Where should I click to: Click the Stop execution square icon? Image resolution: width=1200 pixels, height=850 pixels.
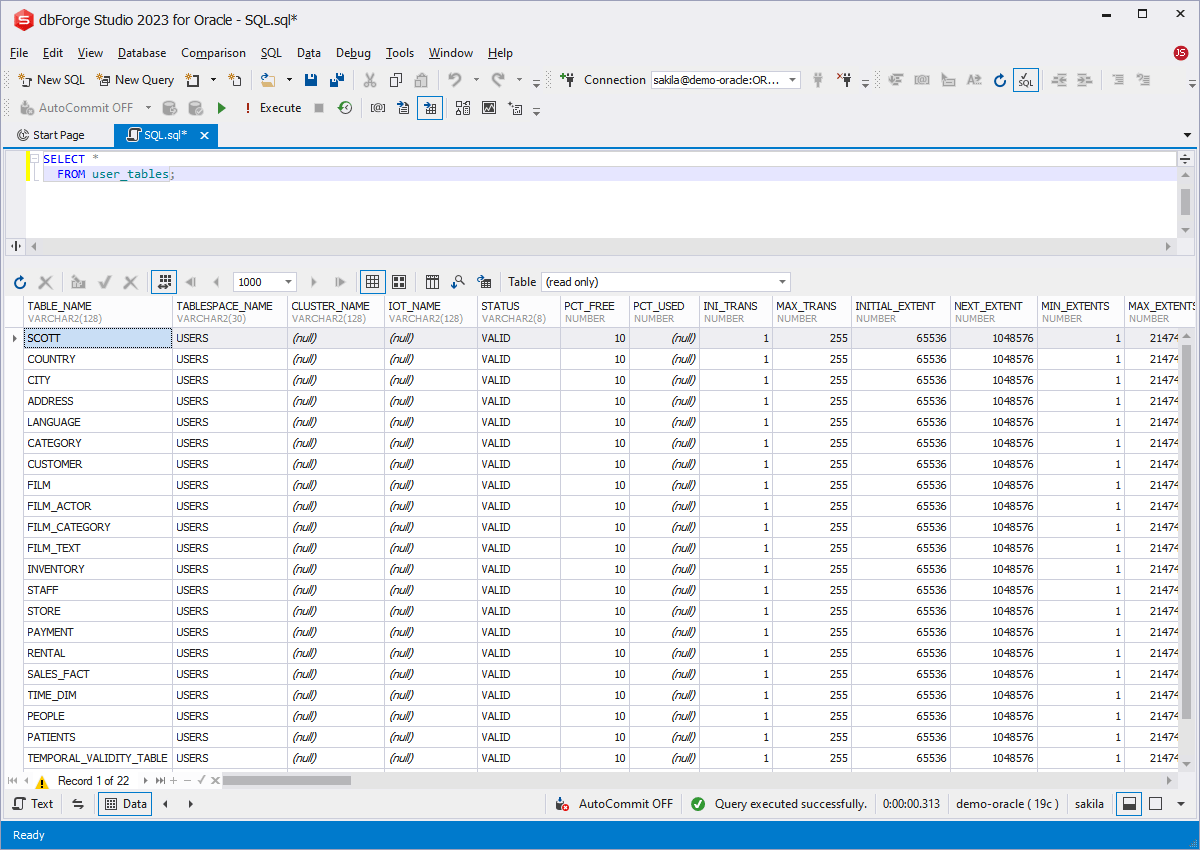click(319, 108)
